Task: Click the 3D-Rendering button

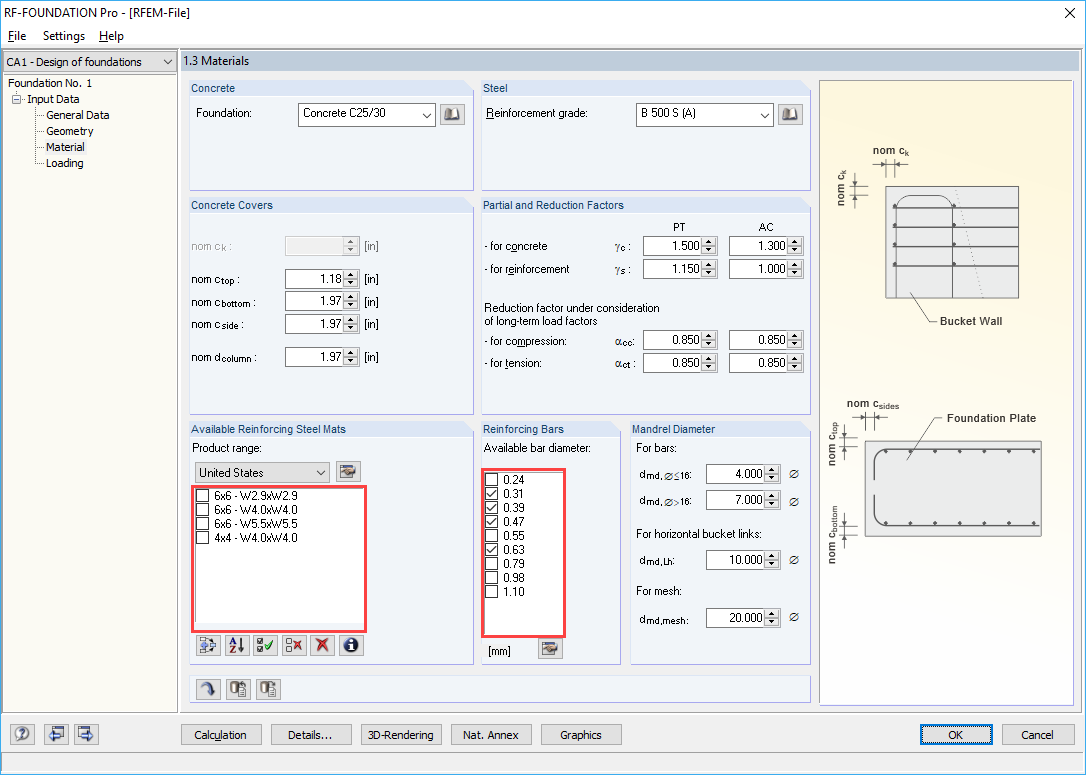Action: (401, 734)
